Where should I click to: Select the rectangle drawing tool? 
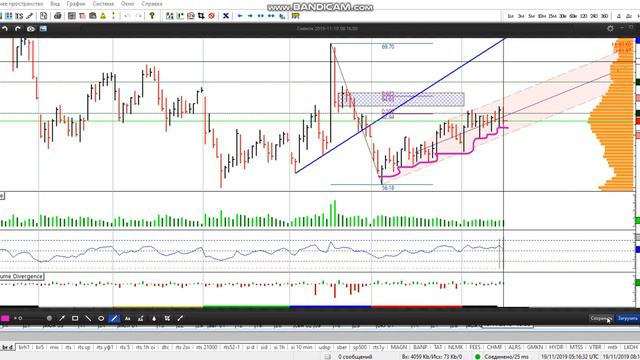click(x=75, y=318)
